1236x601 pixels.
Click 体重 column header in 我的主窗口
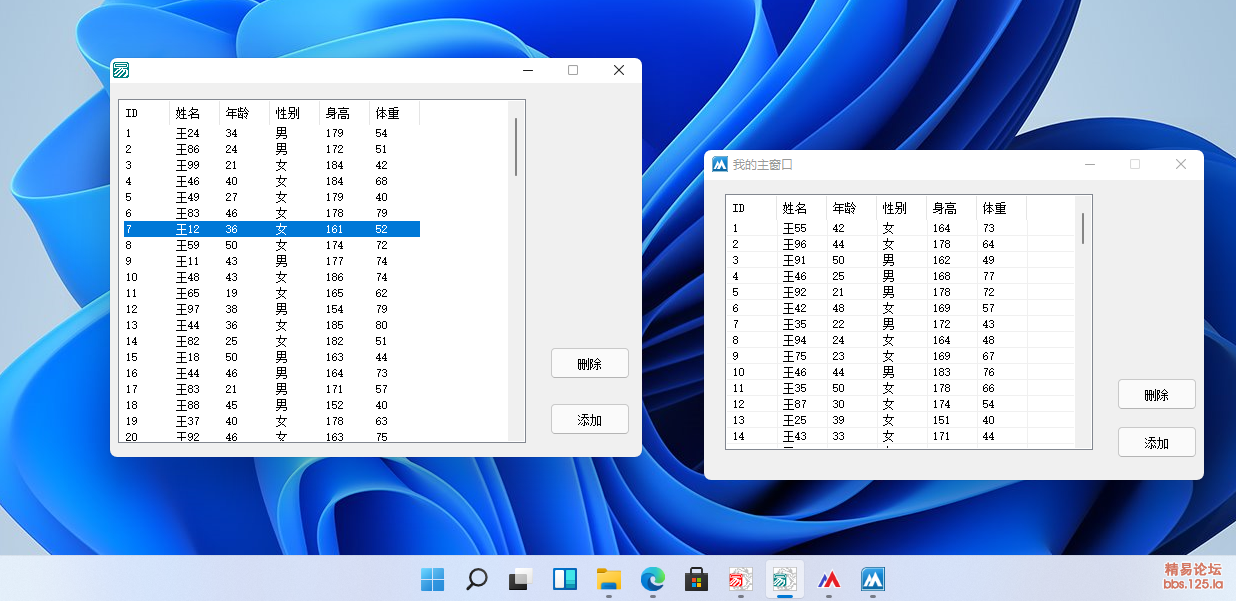(1002, 208)
